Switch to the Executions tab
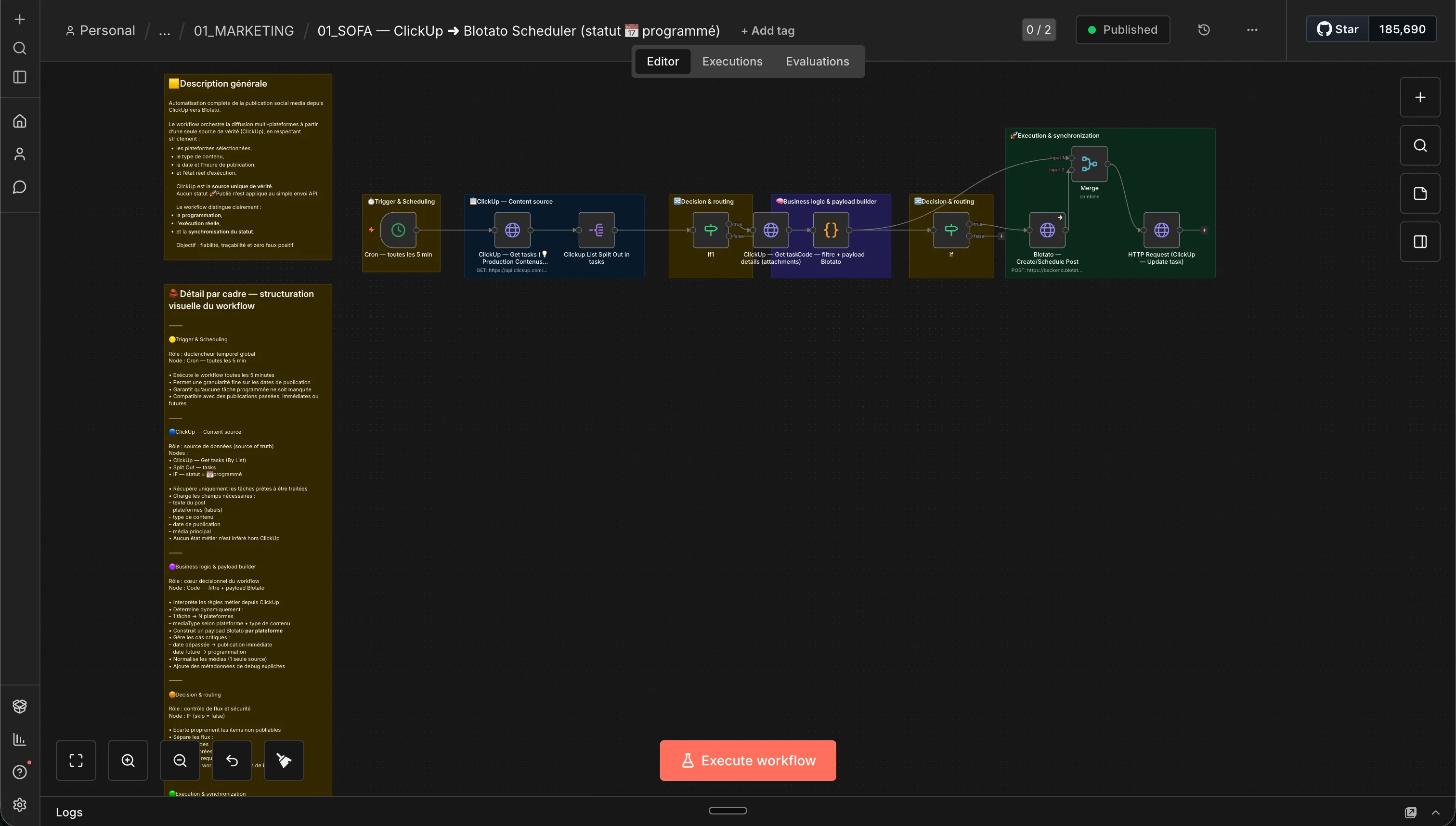The height and width of the screenshot is (826, 1456). 732,61
